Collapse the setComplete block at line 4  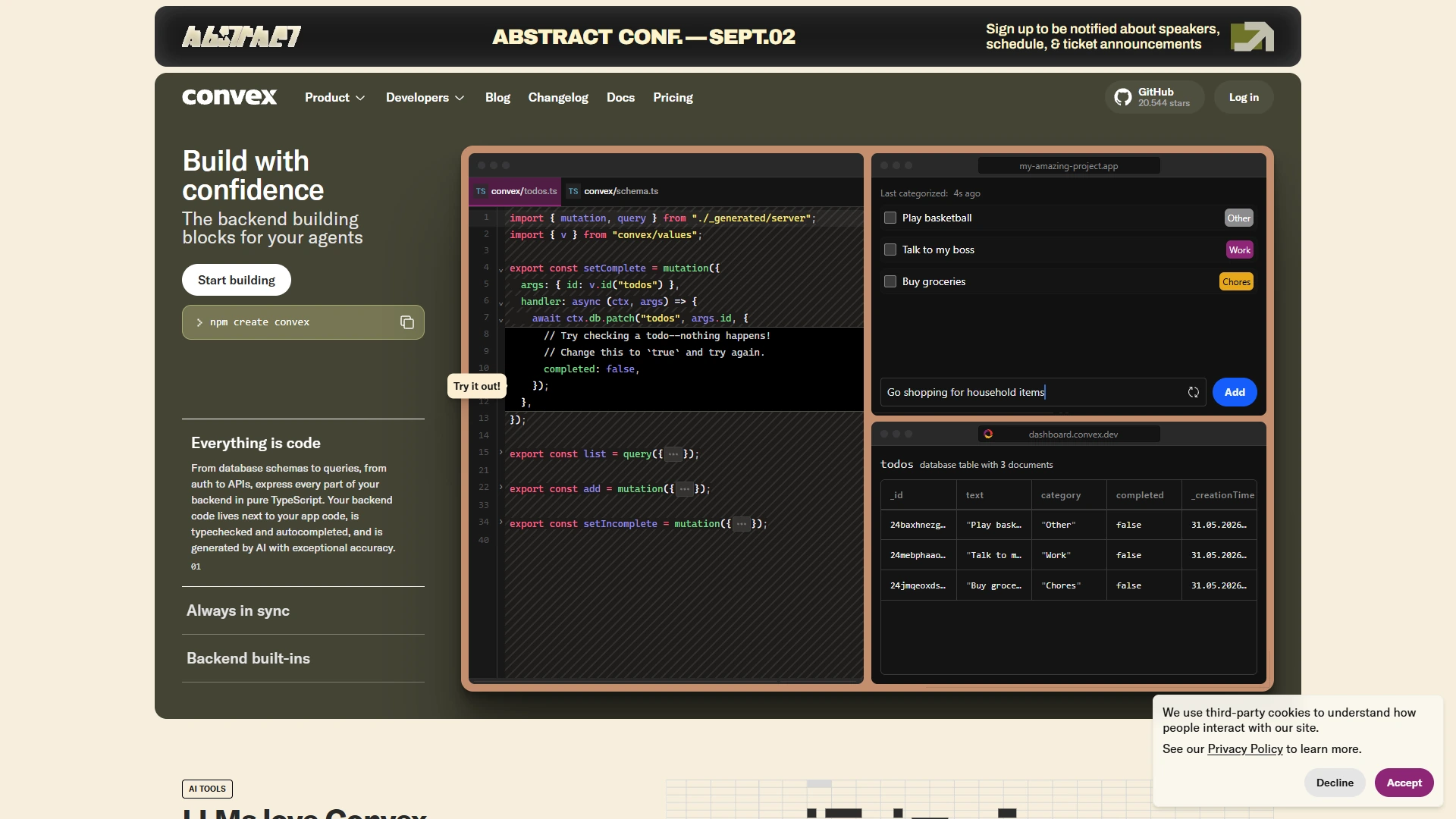click(500, 269)
